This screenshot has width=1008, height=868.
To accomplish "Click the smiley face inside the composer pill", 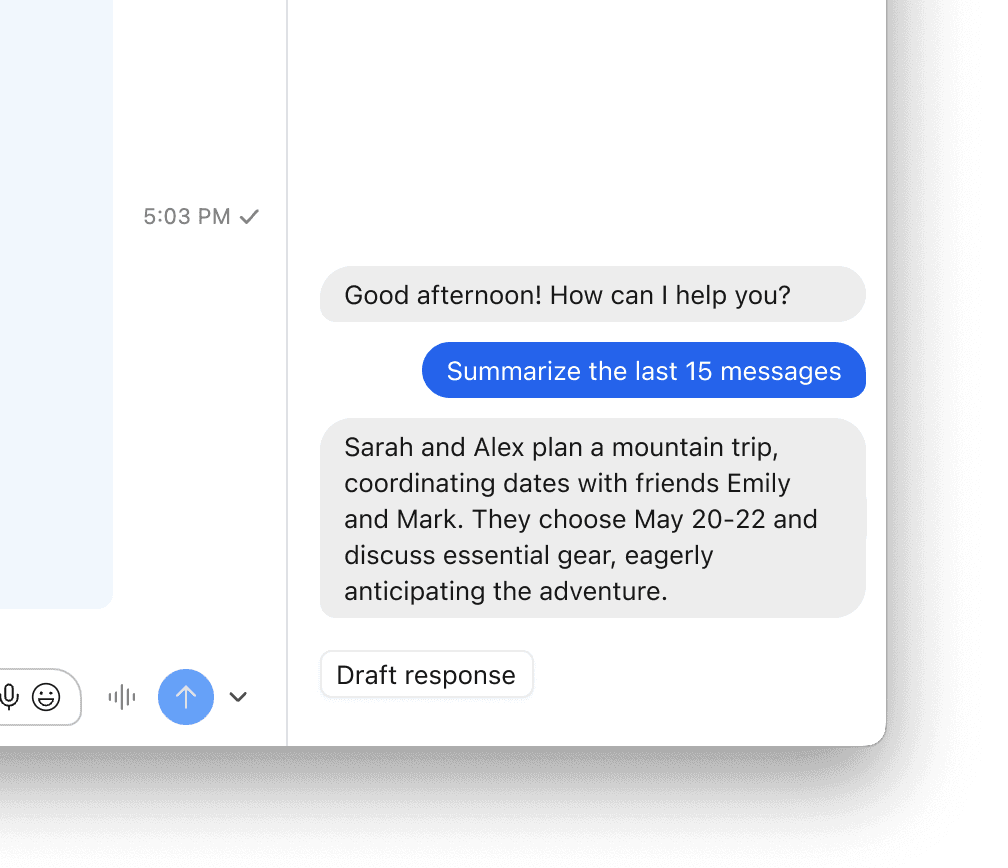I will pos(46,697).
